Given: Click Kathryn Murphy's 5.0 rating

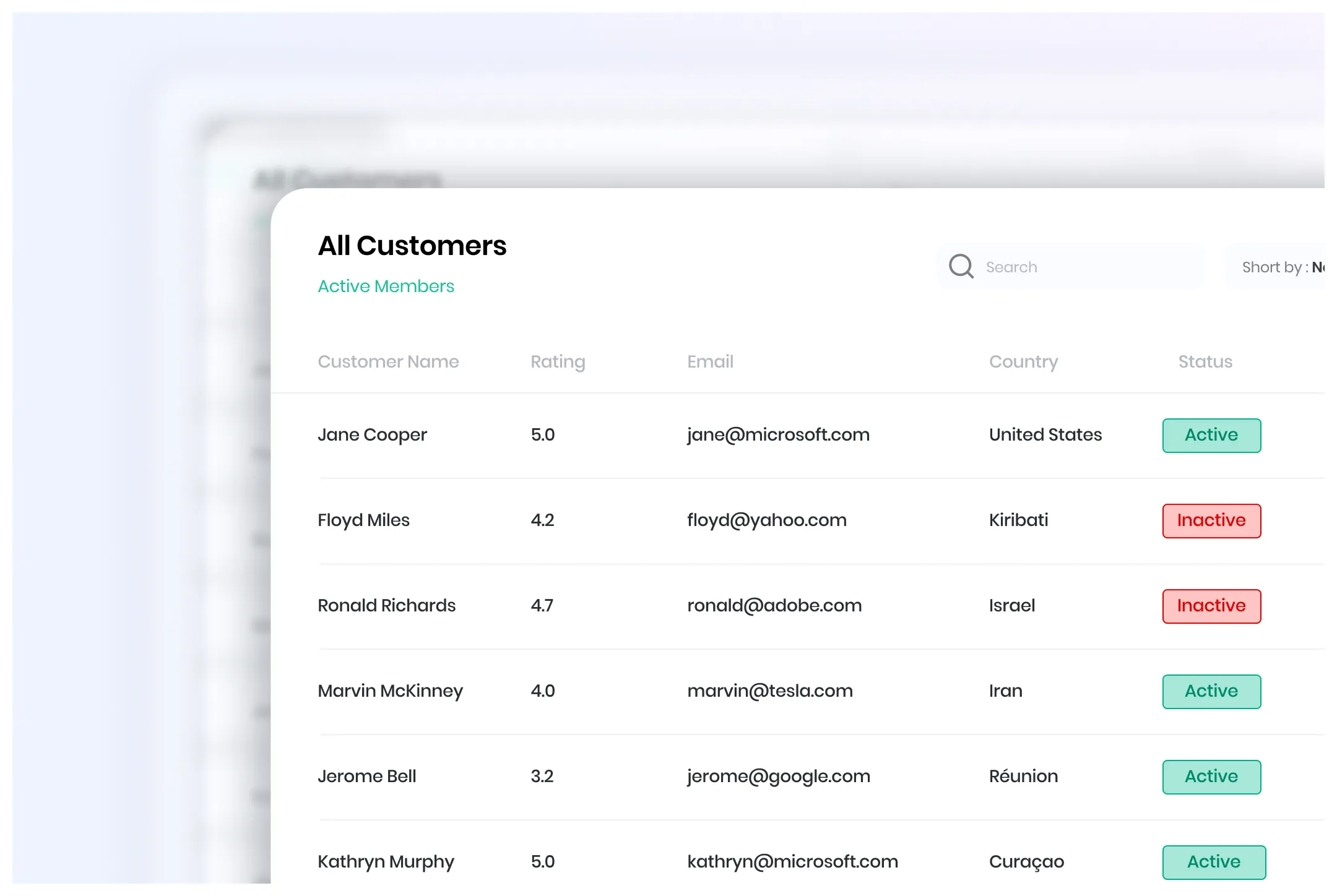Looking at the screenshot, I should (542, 861).
